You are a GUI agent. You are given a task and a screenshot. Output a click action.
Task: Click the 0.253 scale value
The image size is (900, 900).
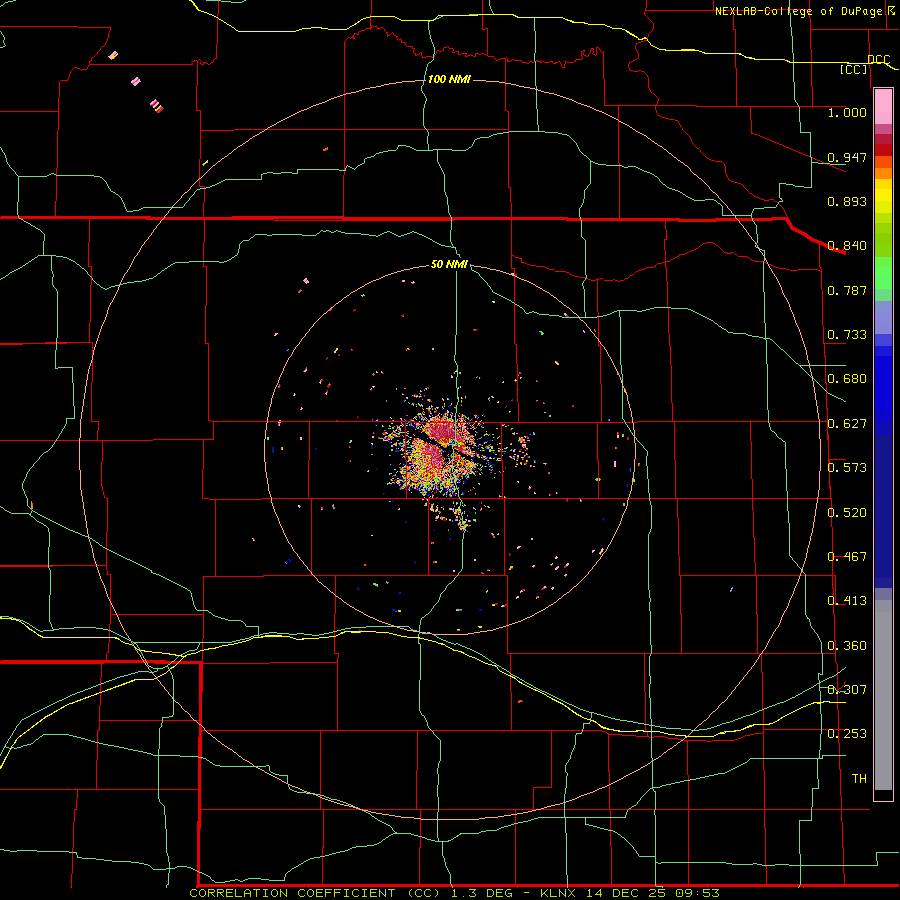coord(847,734)
